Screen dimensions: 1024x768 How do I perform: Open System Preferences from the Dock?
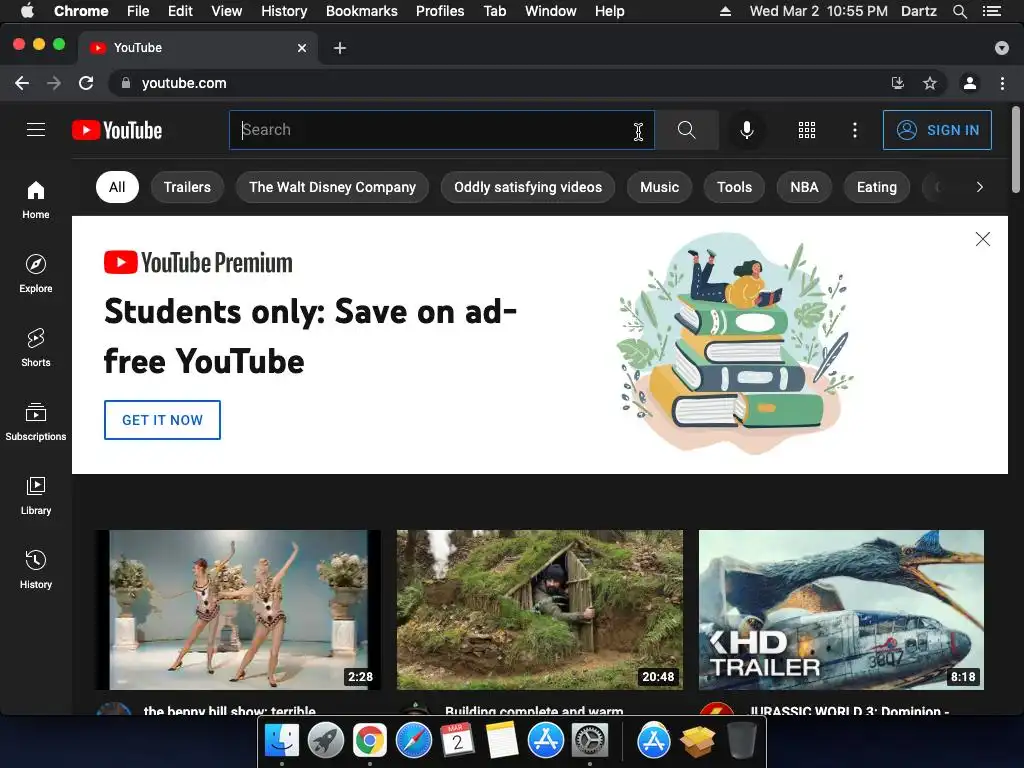click(590, 741)
